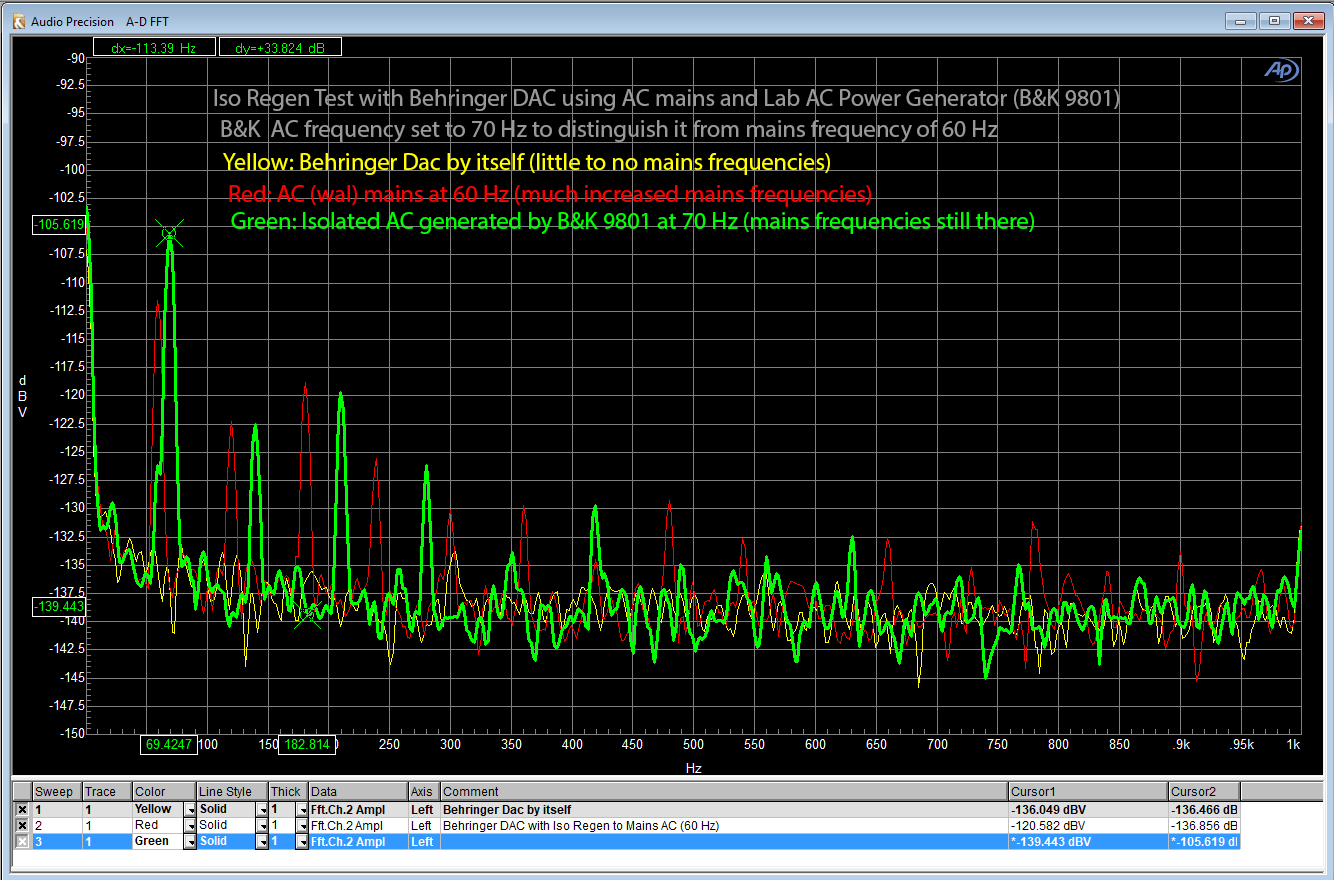Click Fft.Ch.2 Ampl data cell of Red row
The height and width of the screenshot is (880, 1334).
click(358, 825)
